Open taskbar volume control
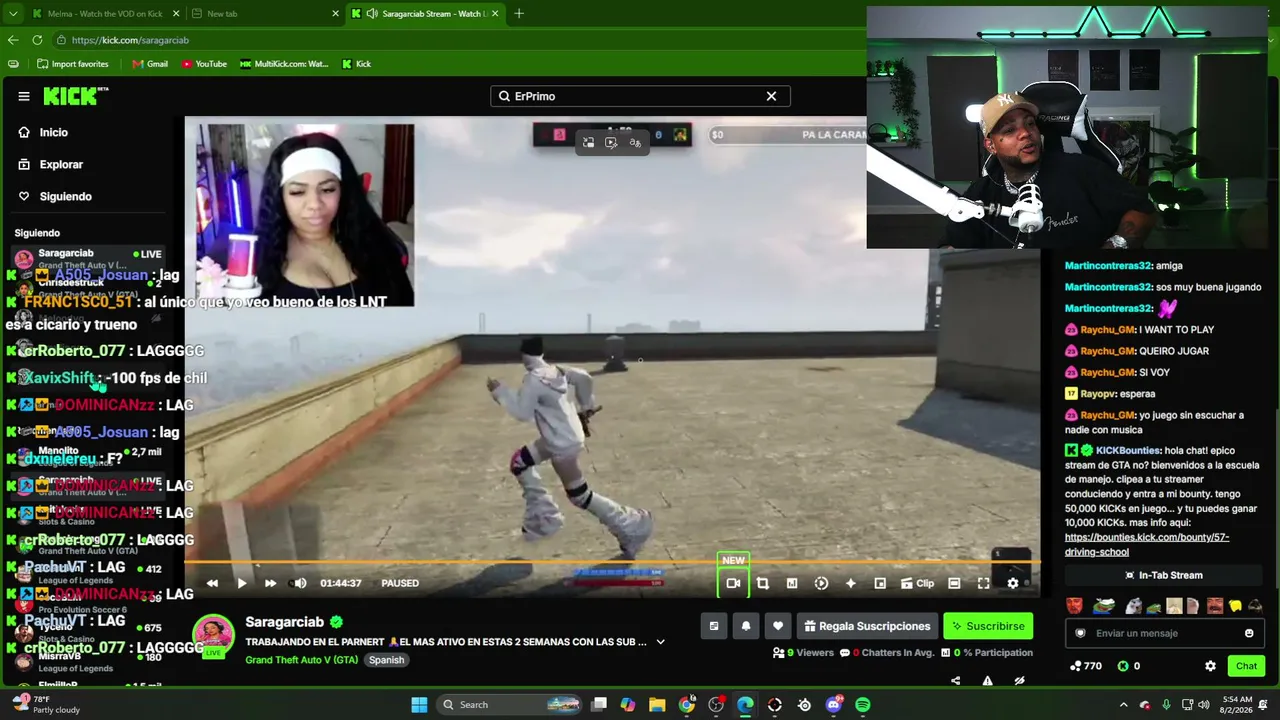1280x720 pixels. click(1203, 705)
